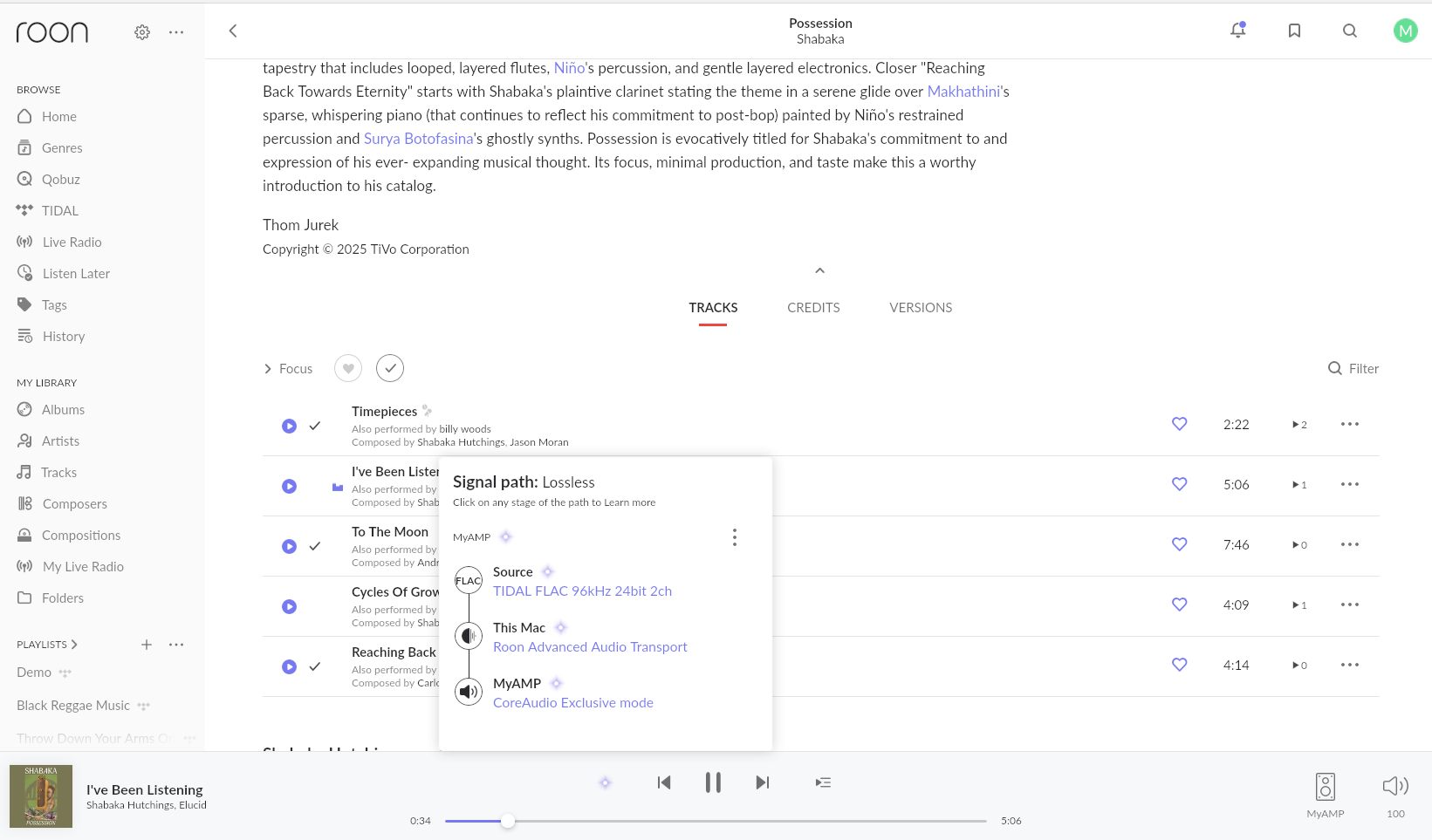Expand the Focus options
1432x840 pixels.
pyautogui.click(x=288, y=369)
